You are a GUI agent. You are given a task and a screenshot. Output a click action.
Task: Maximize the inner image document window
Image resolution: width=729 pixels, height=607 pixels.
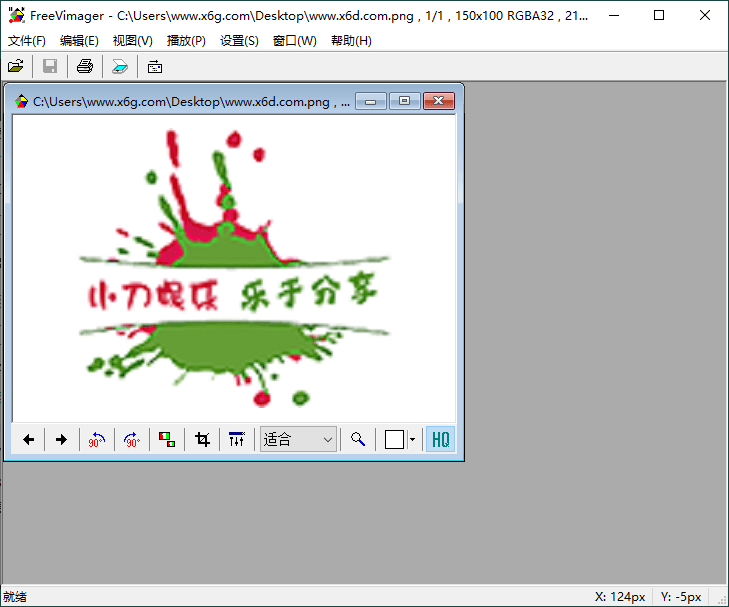(404, 101)
